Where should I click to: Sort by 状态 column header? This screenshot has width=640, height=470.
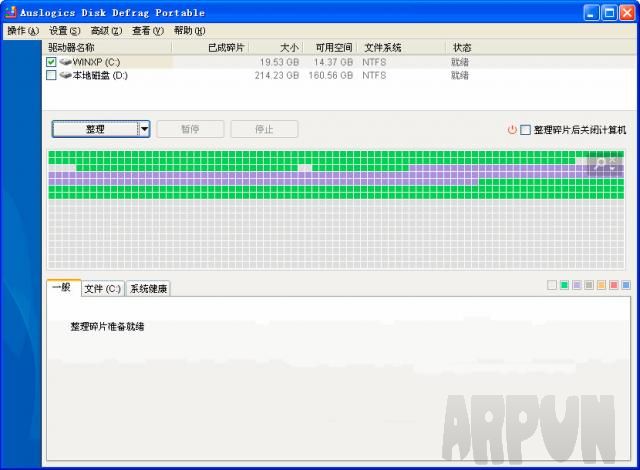pos(462,48)
